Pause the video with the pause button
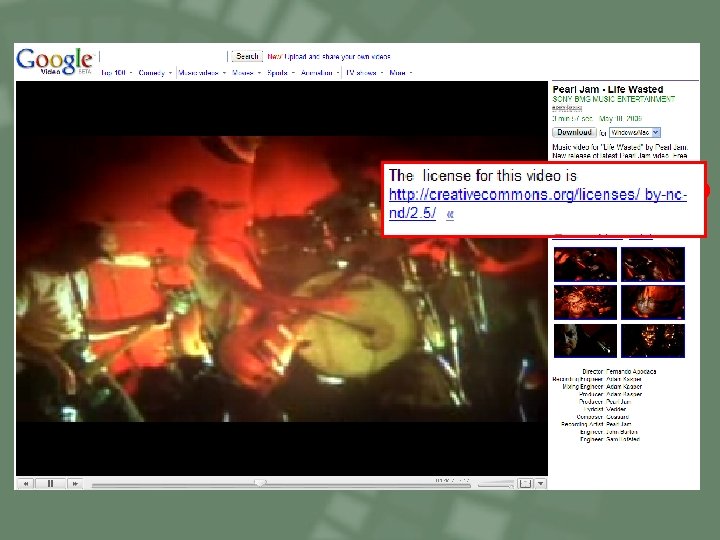The height and width of the screenshot is (540, 720). click(51, 483)
